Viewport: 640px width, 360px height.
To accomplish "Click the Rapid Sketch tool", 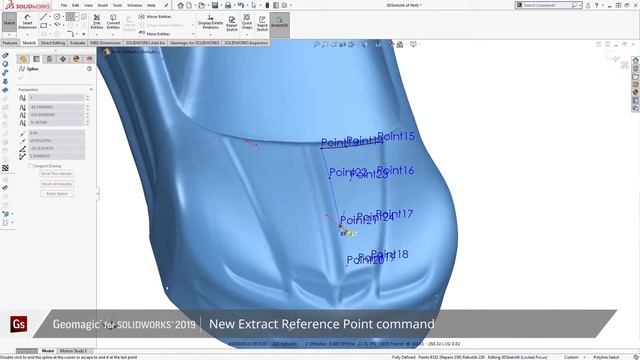I will 262,23.
